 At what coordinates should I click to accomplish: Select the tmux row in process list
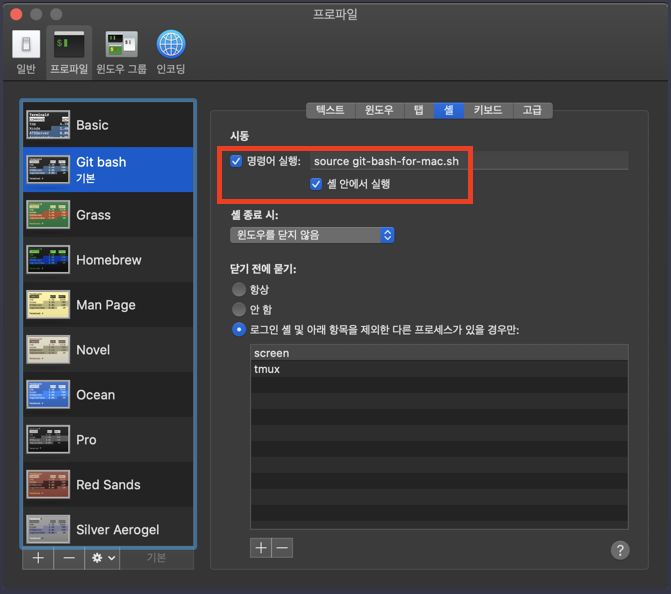439,369
